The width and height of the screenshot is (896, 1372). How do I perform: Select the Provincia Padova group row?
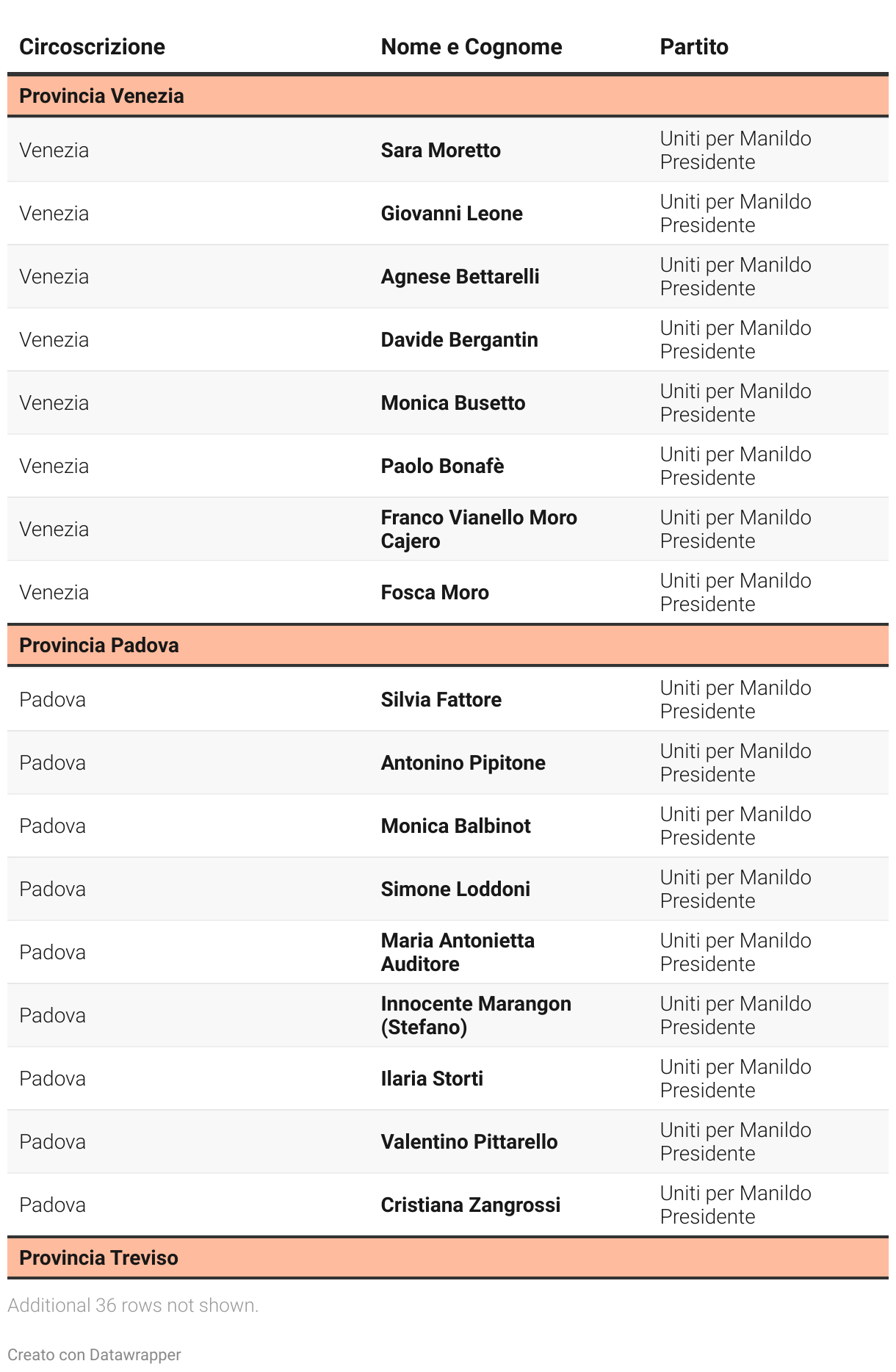pyautogui.click(x=99, y=646)
